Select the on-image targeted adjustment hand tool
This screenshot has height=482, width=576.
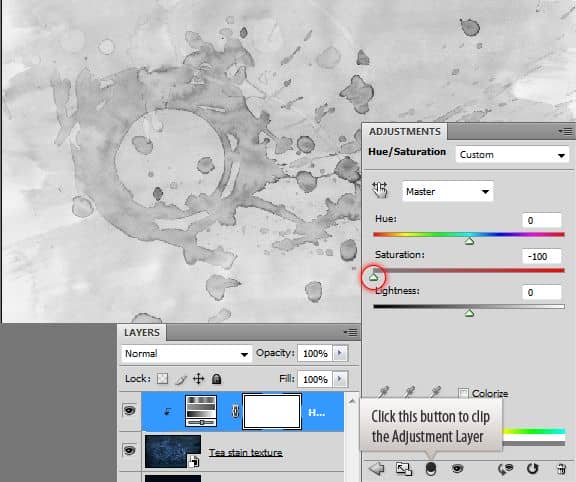379,190
